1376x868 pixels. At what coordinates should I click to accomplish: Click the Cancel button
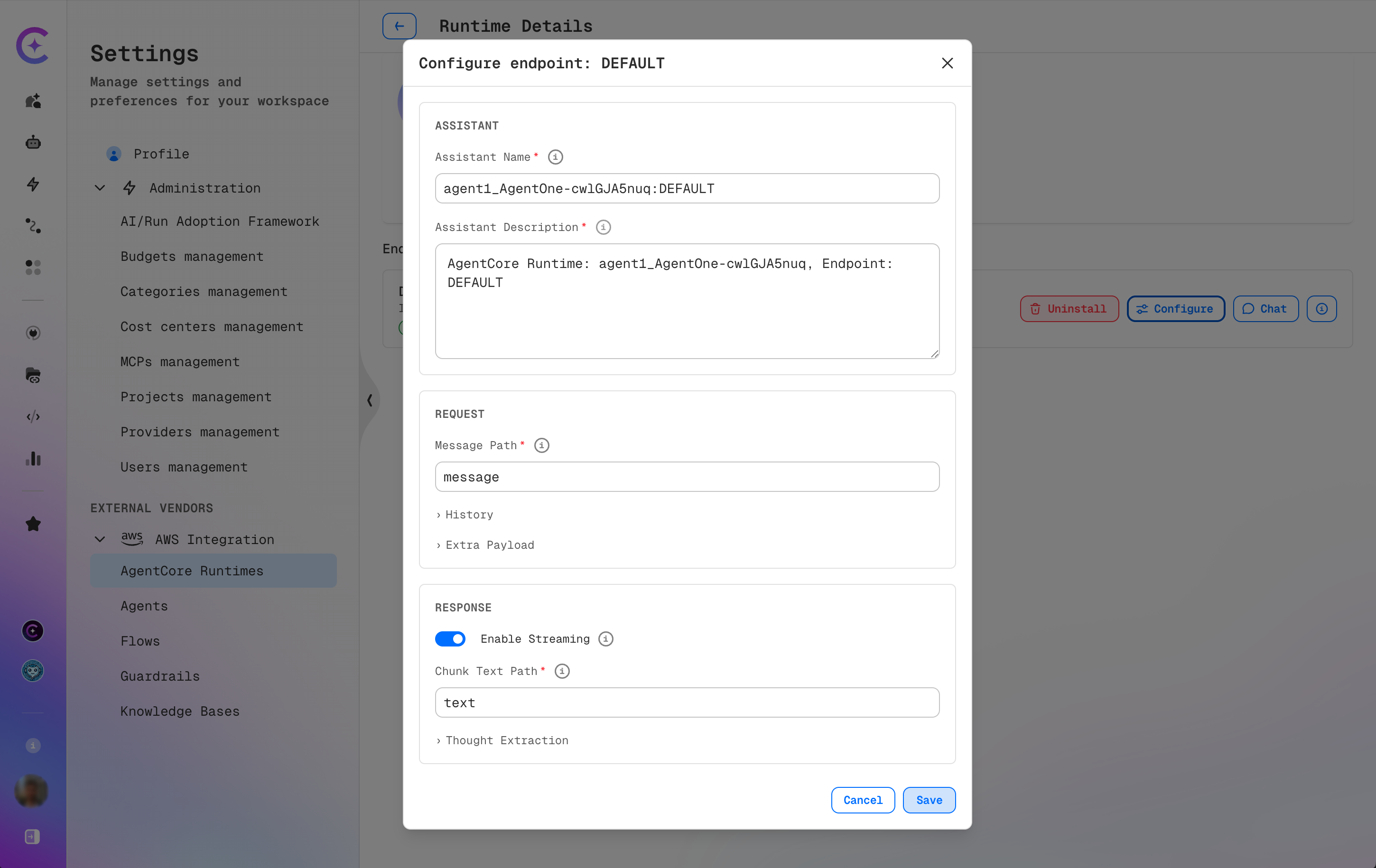tap(863, 800)
